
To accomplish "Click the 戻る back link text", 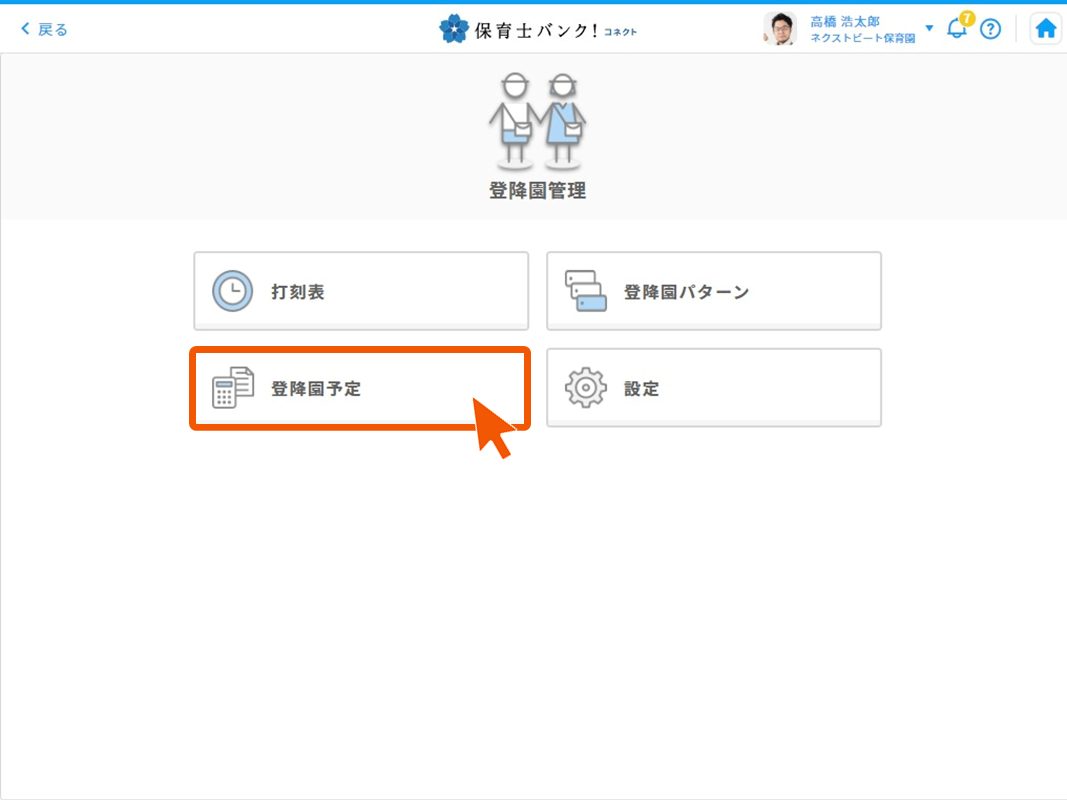I will click(53, 29).
